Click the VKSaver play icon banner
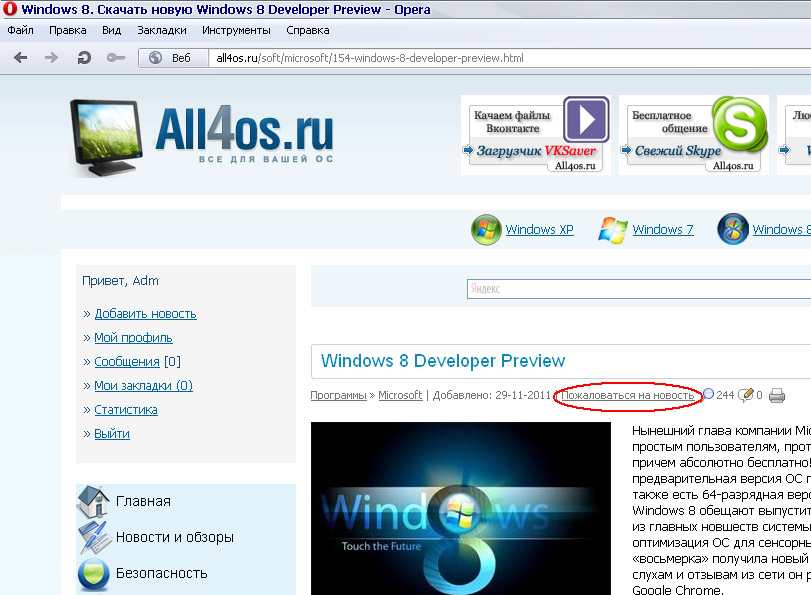The width and height of the screenshot is (811, 595). click(586, 119)
